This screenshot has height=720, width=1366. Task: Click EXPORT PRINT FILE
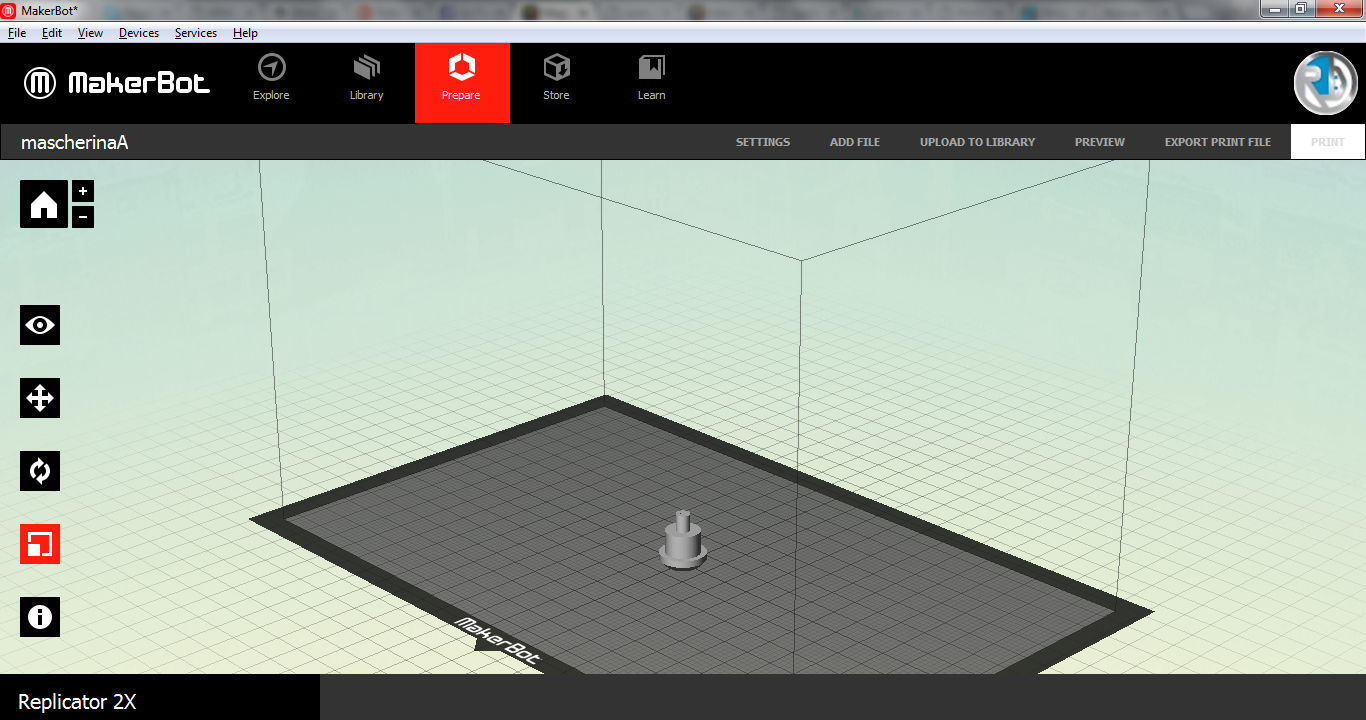pos(1218,142)
